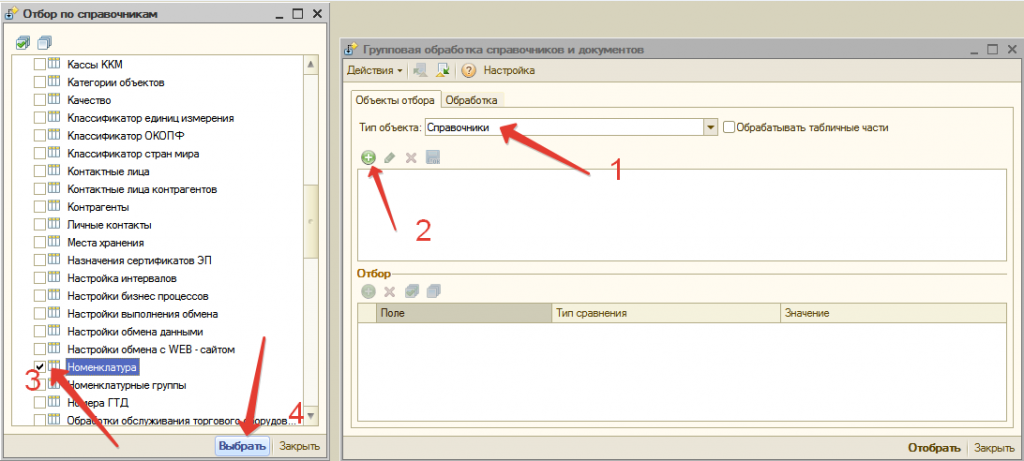Click the pencil edit icon in Объекты отбора
This screenshot has height=461, width=1024.
click(390, 158)
